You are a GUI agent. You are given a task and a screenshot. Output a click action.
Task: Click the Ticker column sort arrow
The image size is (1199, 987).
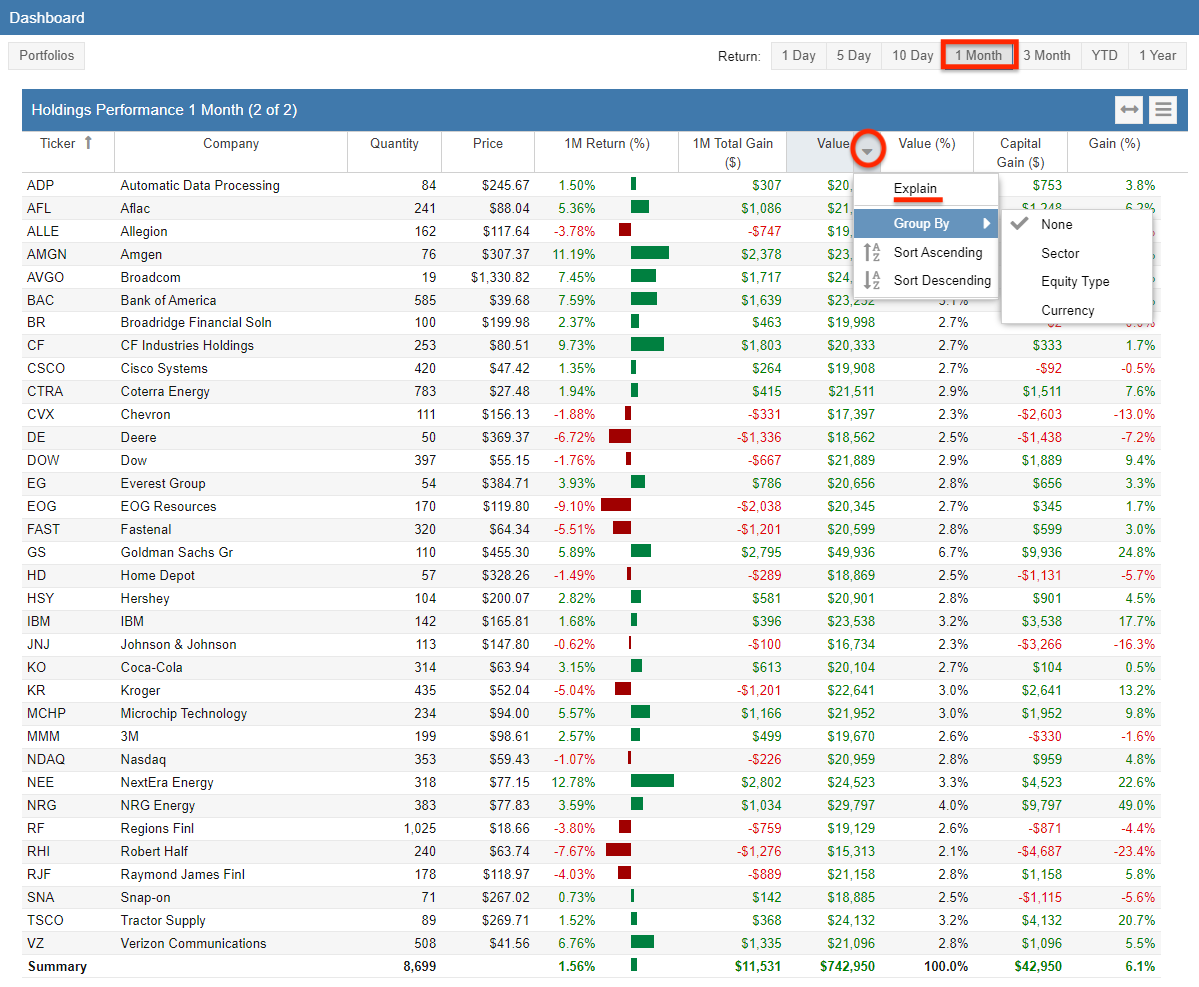88,142
